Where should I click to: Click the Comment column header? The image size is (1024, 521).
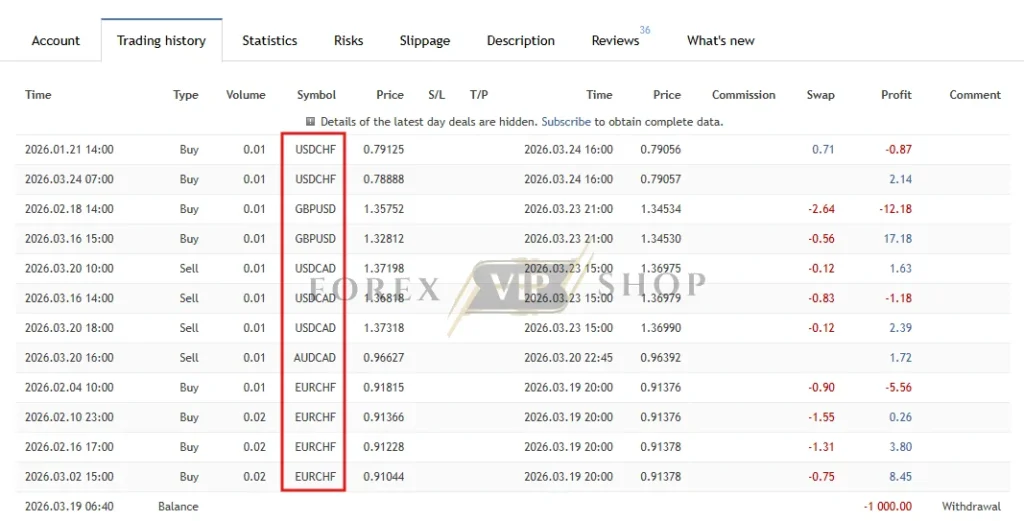[x=975, y=95]
